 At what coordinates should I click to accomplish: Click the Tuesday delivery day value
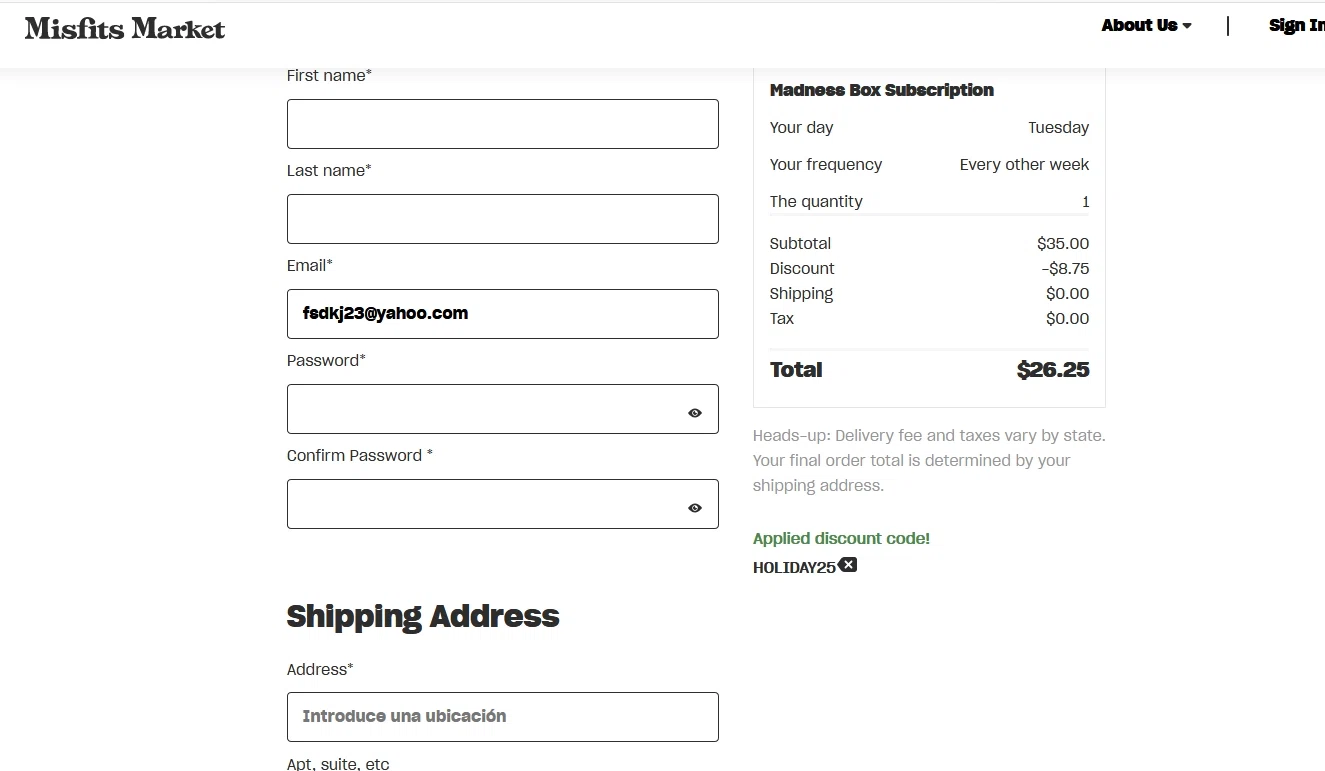[1058, 128]
